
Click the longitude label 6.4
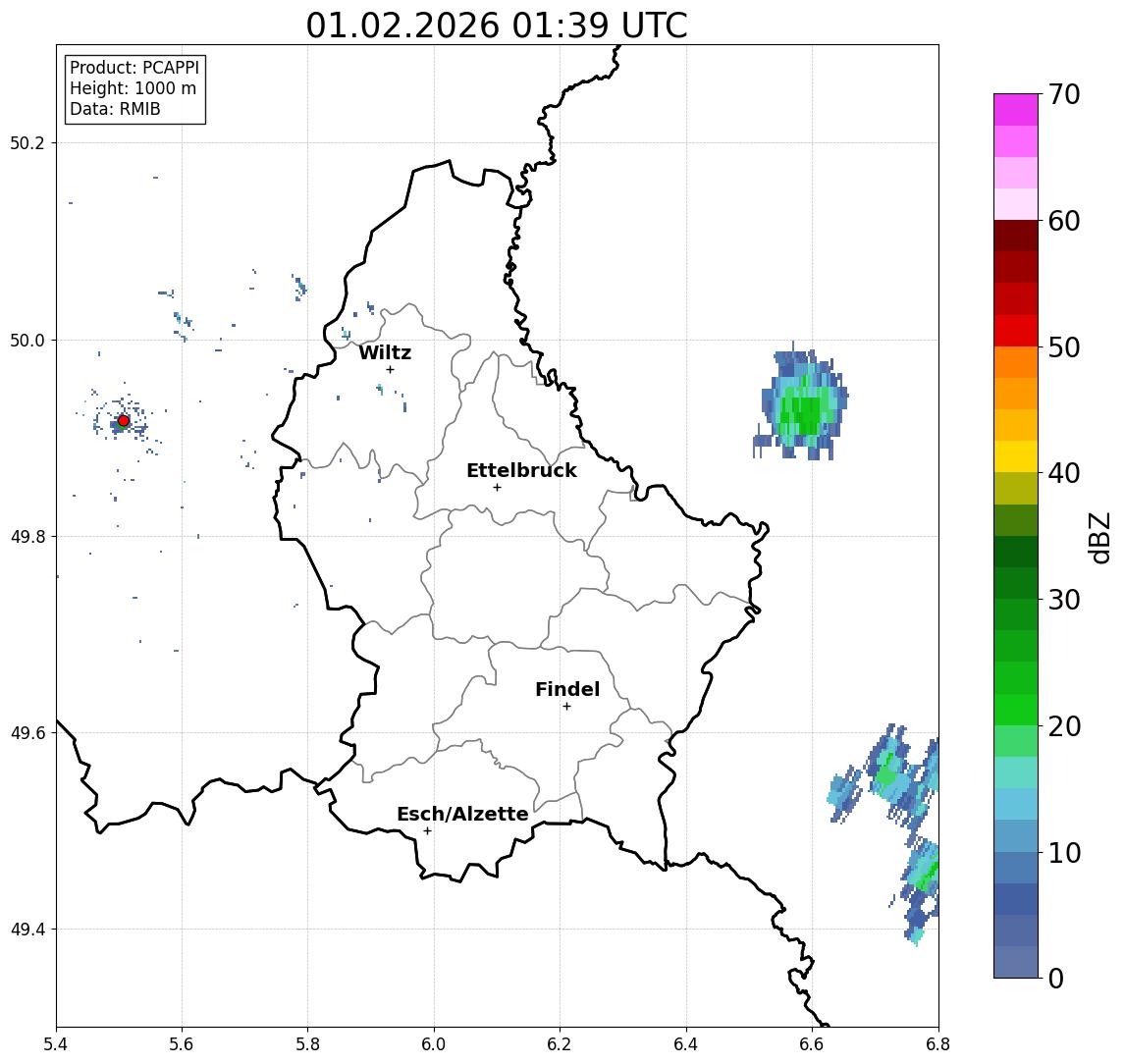(x=686, y=1044)
